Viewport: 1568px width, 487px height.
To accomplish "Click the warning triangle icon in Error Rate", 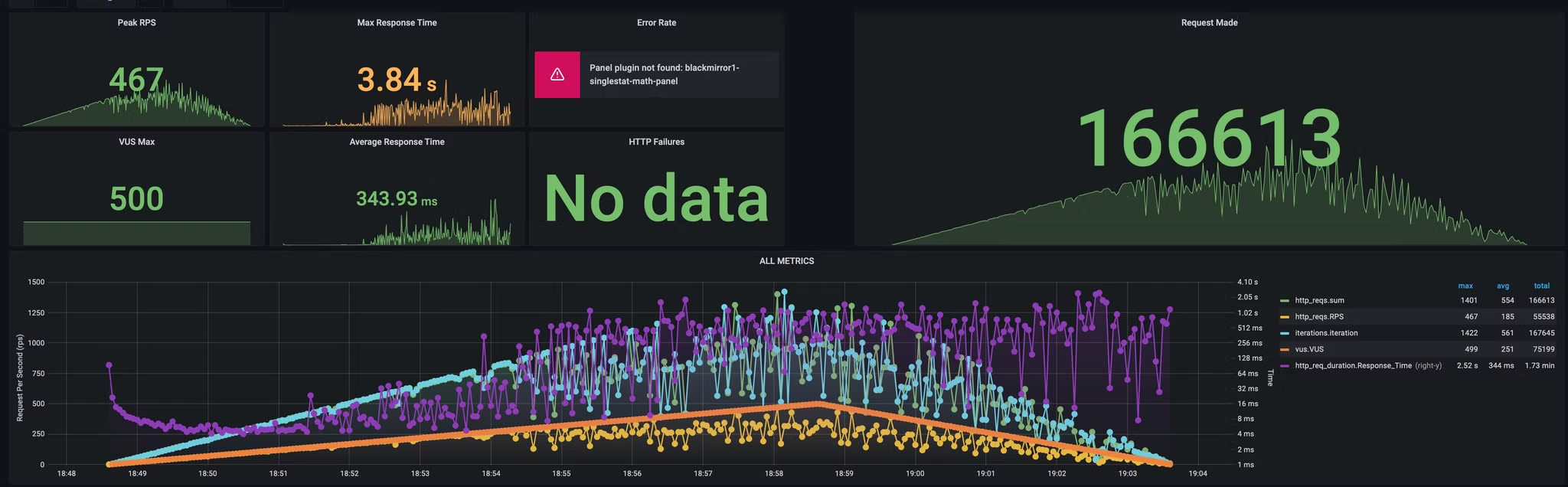I will coord(557,74).
